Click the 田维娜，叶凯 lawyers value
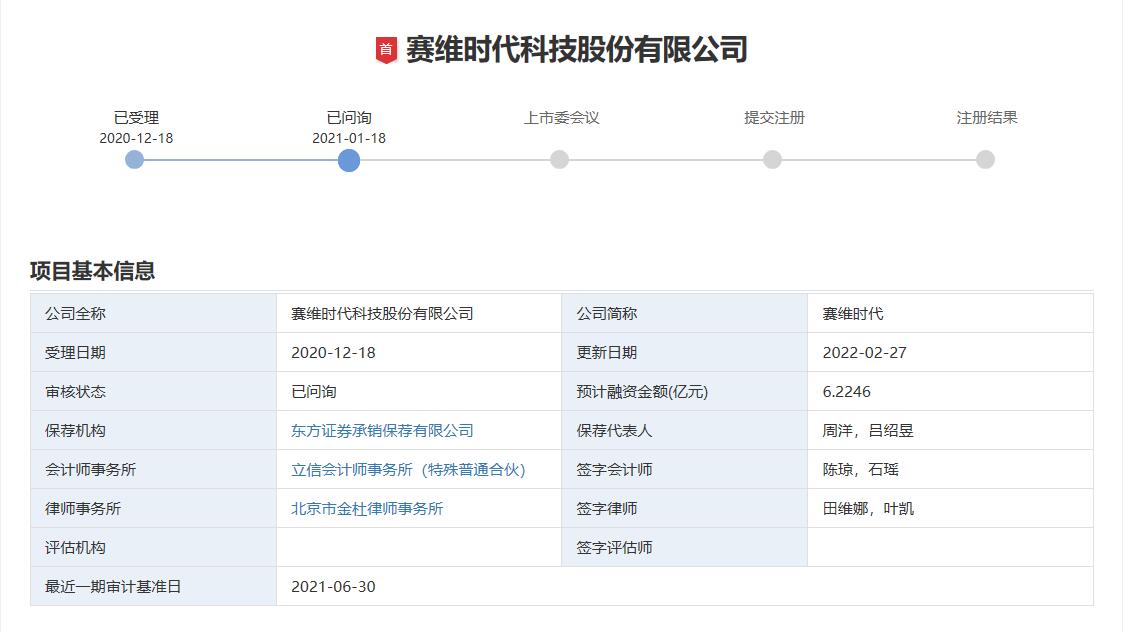The width and height of the screenshot is (1123, 632). [x=868, y=509]
